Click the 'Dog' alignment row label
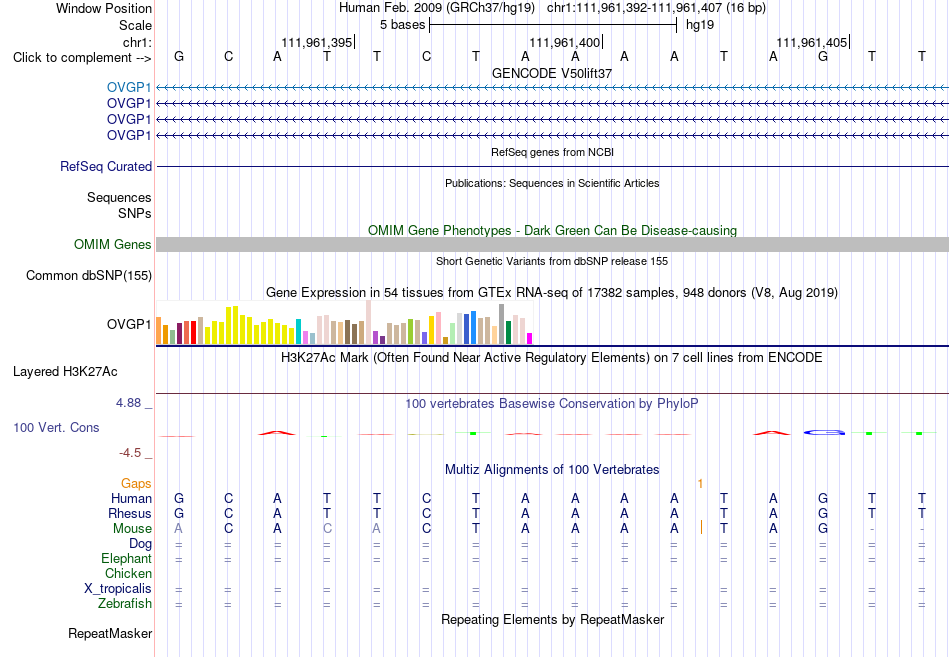 140,544
